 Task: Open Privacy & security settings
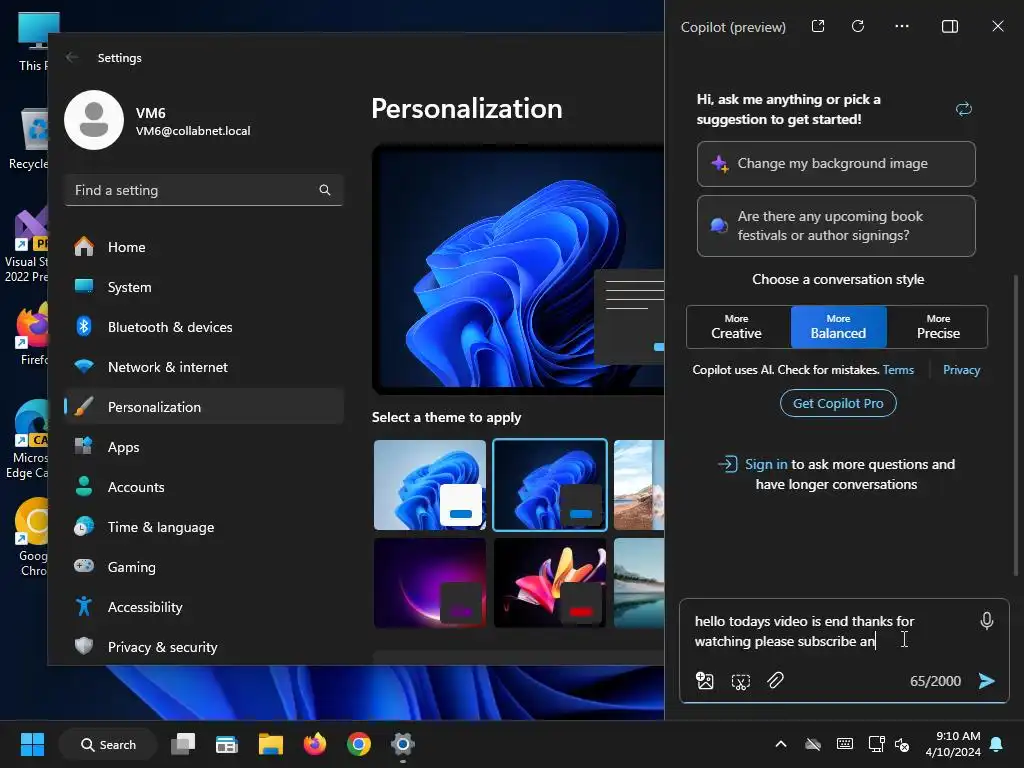[204, 647]
